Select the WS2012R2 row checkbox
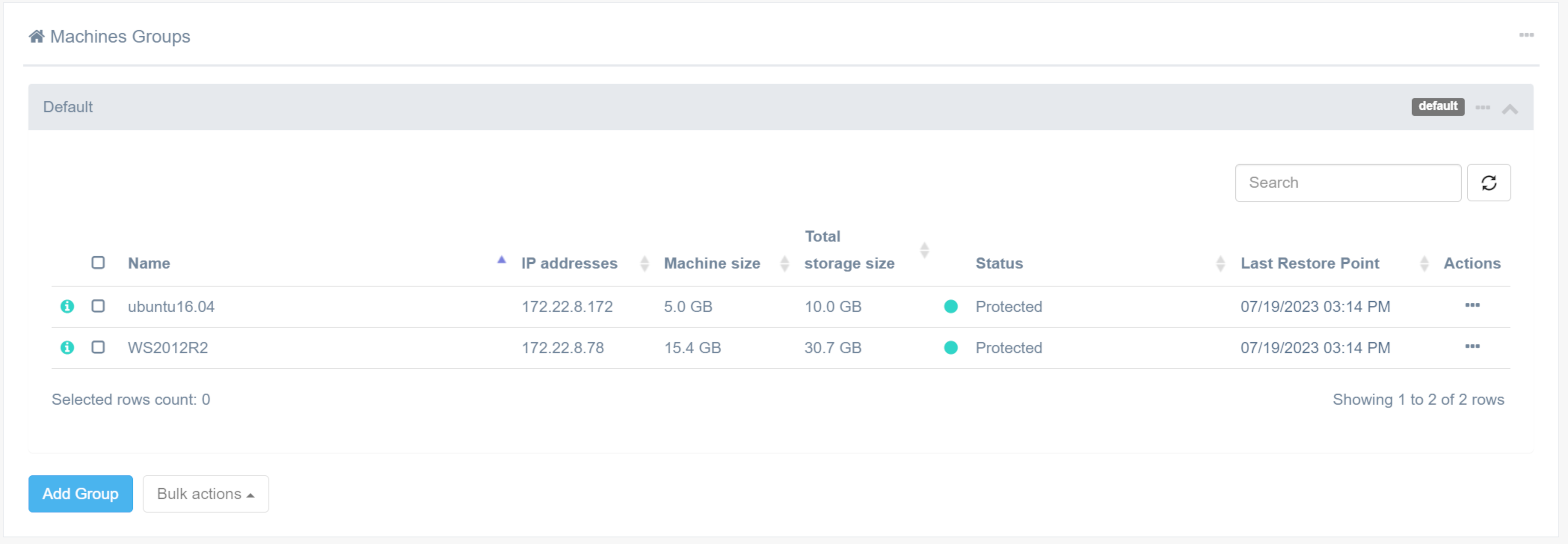The height and width of the screenshot is (544, 1568). (98, 348)
